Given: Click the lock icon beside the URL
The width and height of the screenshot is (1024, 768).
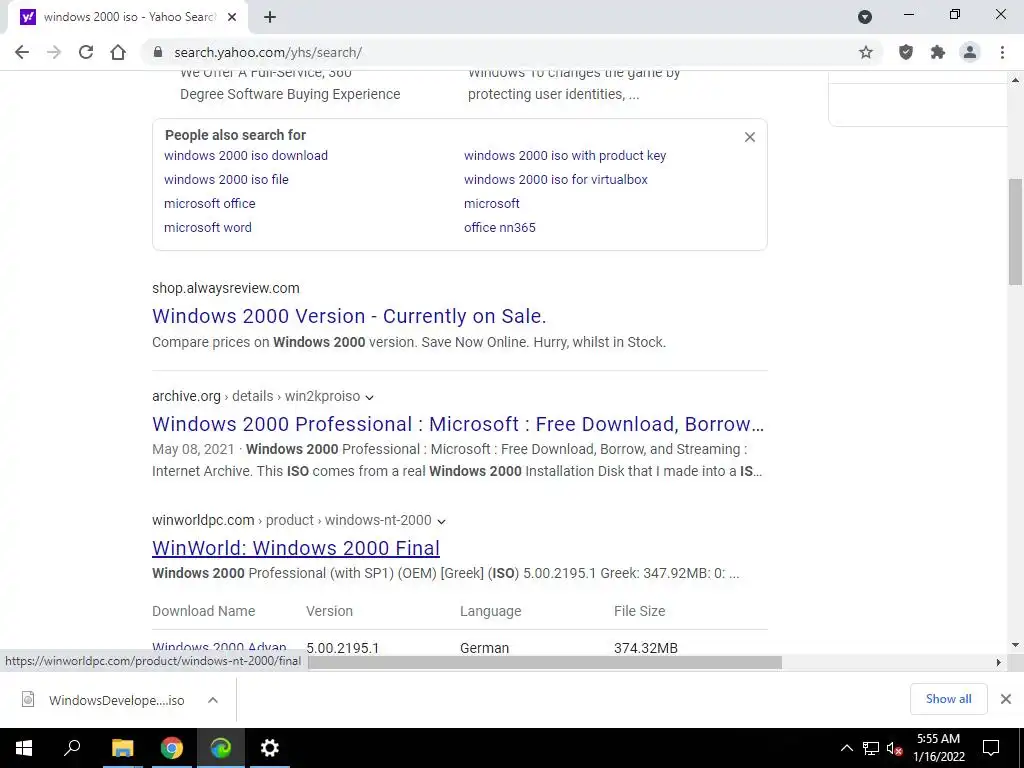Looking at the screenshot, I should [157, 52].
